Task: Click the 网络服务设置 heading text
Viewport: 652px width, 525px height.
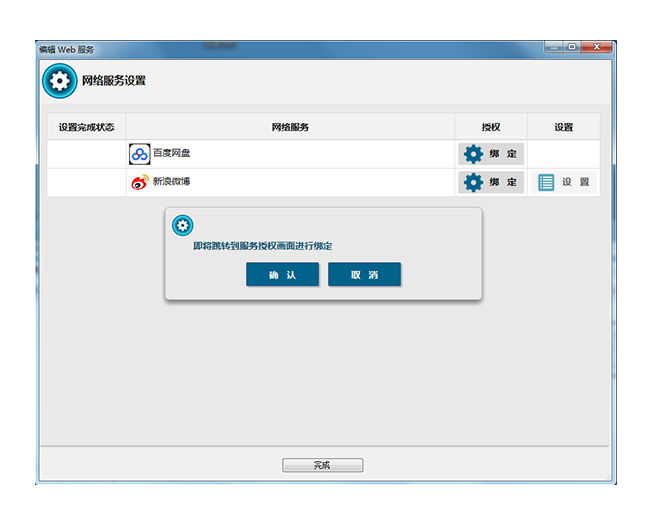Action: pos(114,81)
